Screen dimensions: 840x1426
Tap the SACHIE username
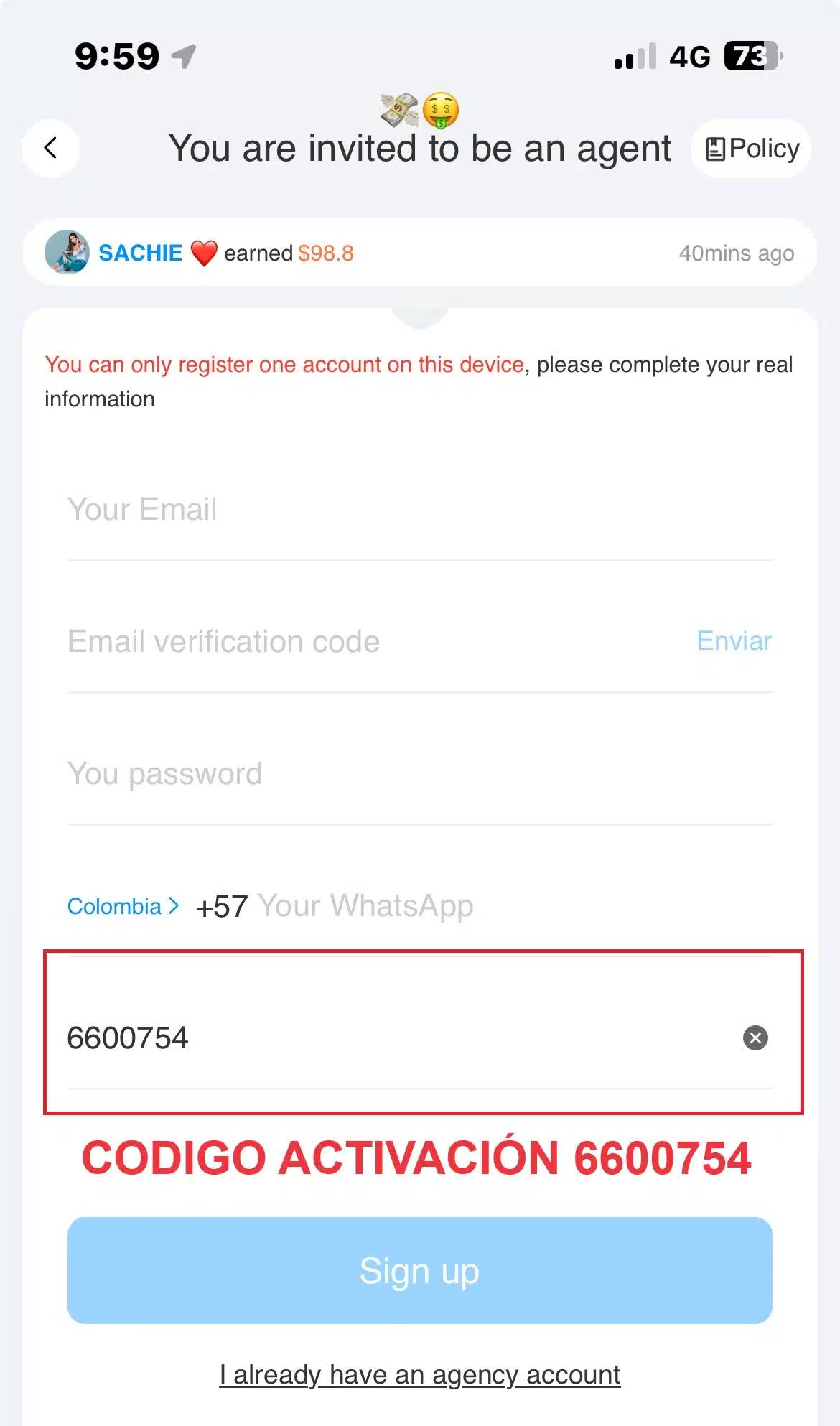(x=140, y=253)
